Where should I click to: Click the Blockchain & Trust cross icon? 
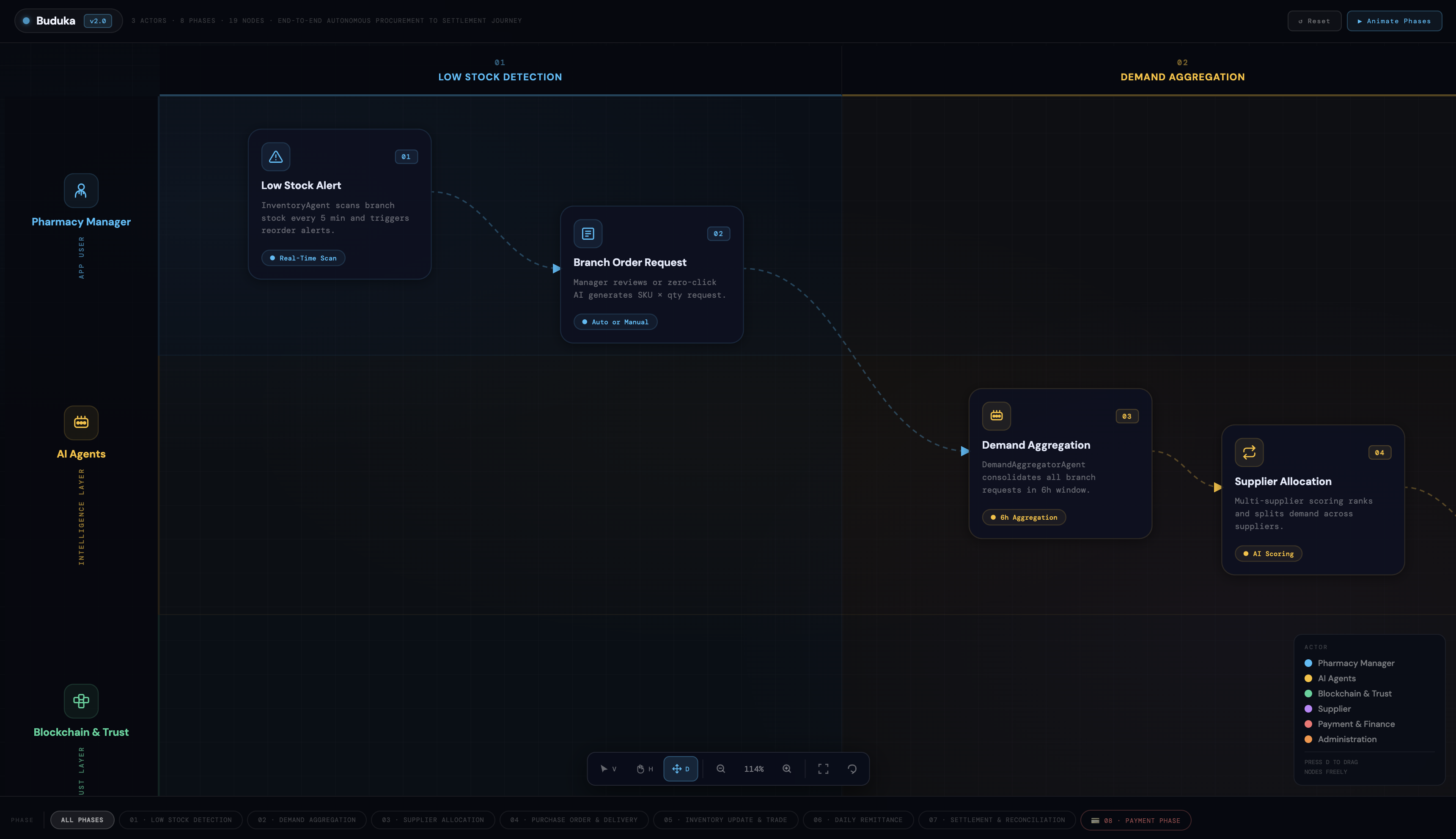[x=81, y=701]
